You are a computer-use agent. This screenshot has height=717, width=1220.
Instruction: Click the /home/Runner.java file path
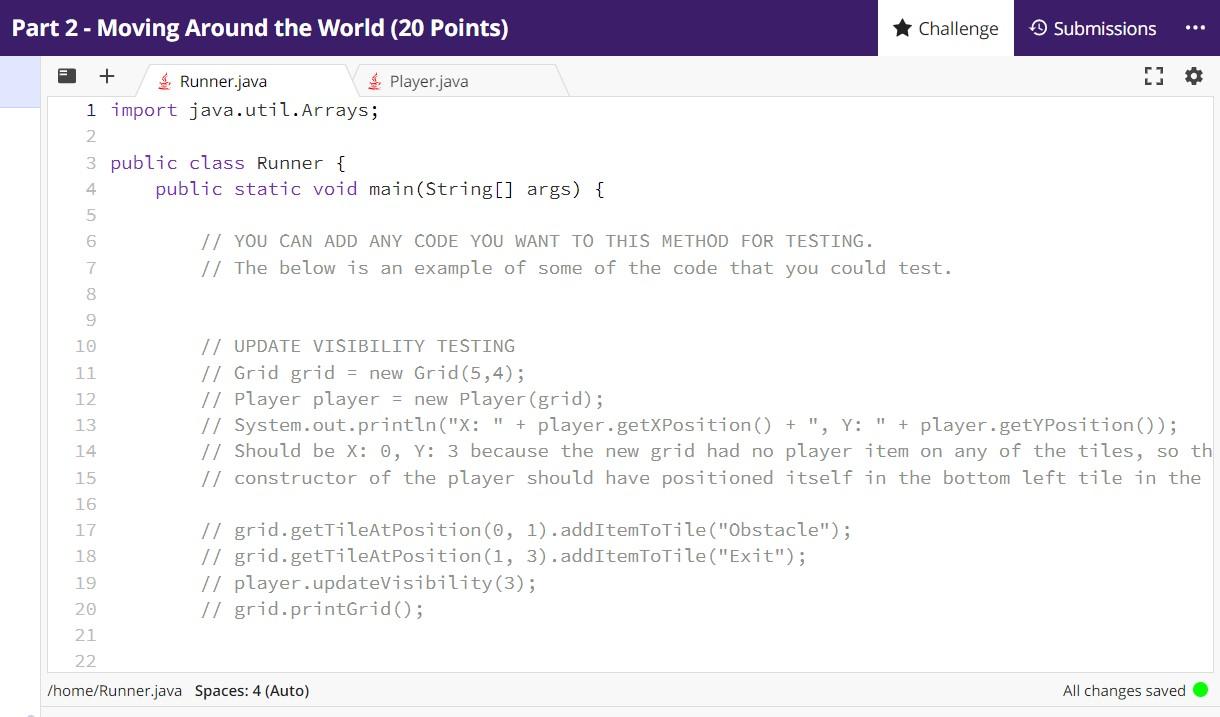click(x=113, y=690)
